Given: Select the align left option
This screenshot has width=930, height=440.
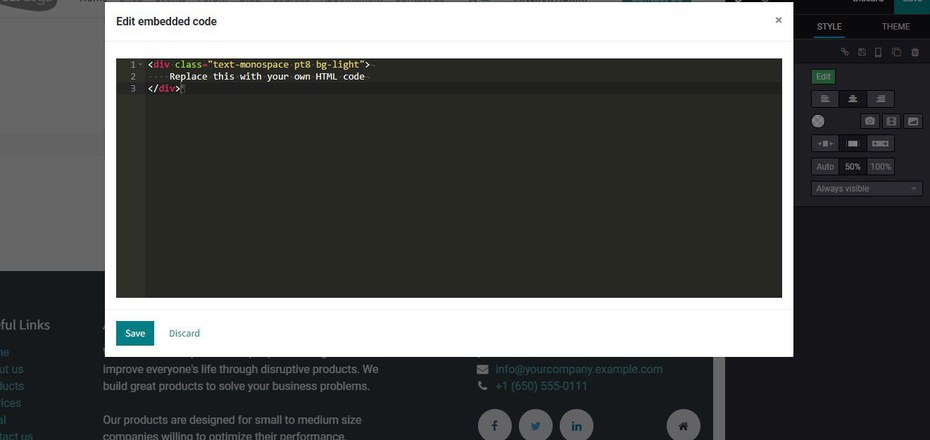Looking at the screenshot, I should tap(825, 98).
